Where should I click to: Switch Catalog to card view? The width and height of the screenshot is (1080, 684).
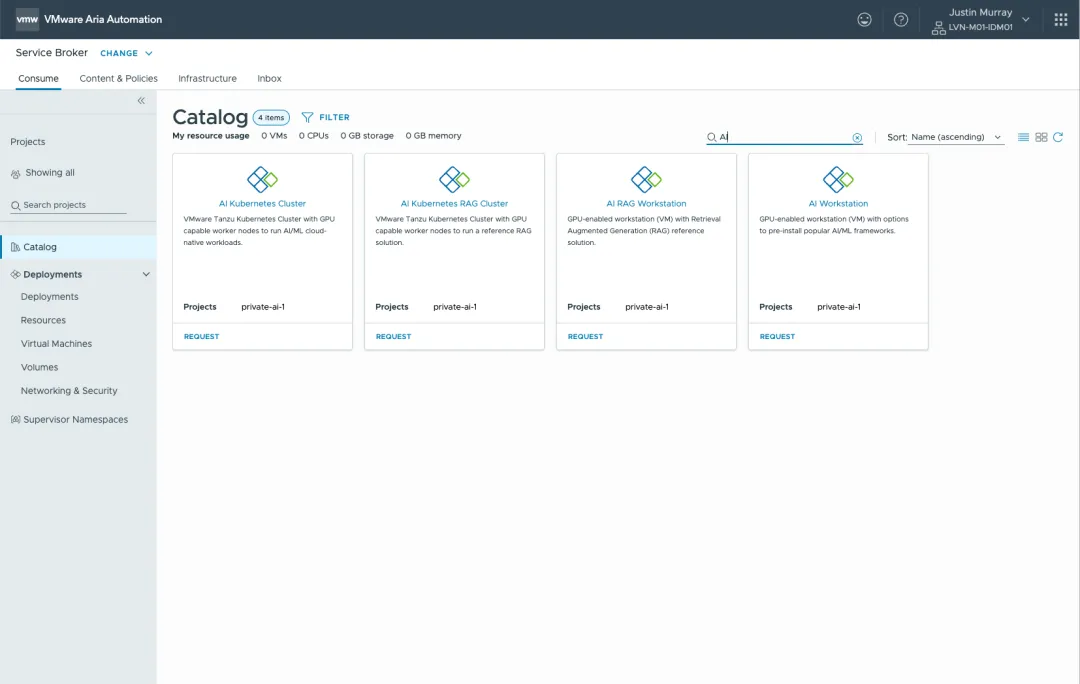tap(1040, 138)
